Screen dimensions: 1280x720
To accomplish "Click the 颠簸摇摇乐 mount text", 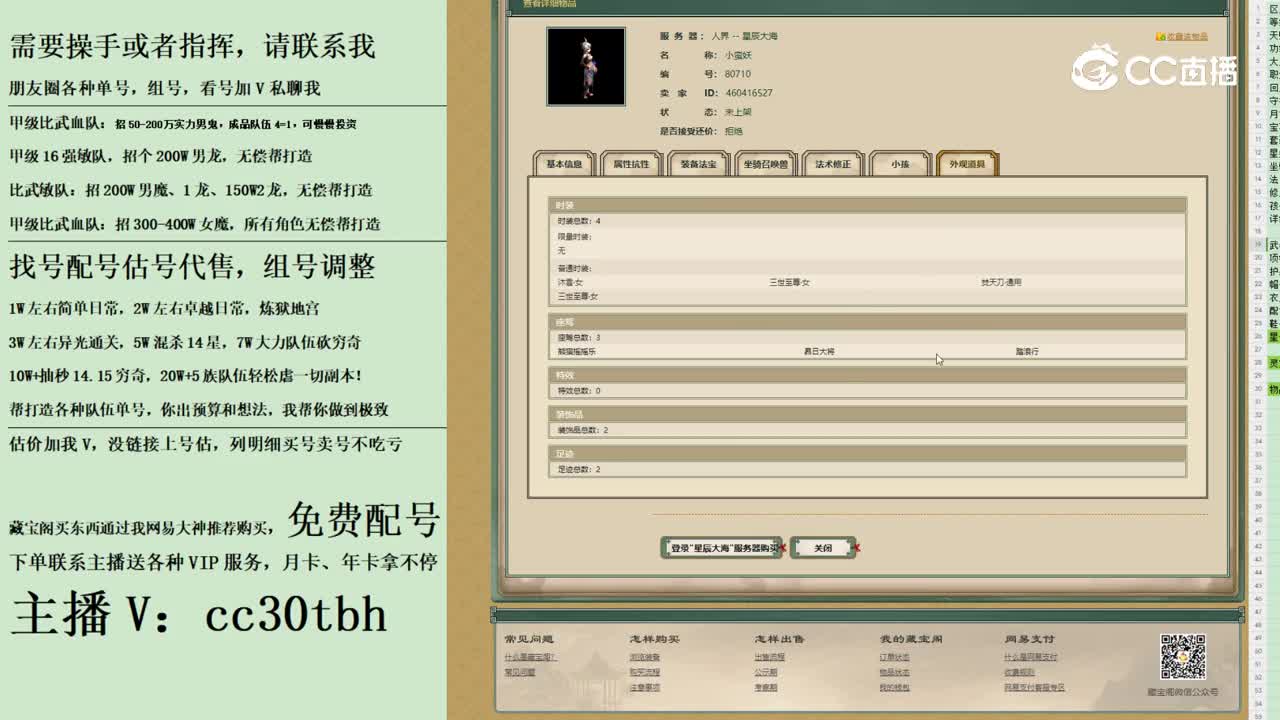I will 576,351.
